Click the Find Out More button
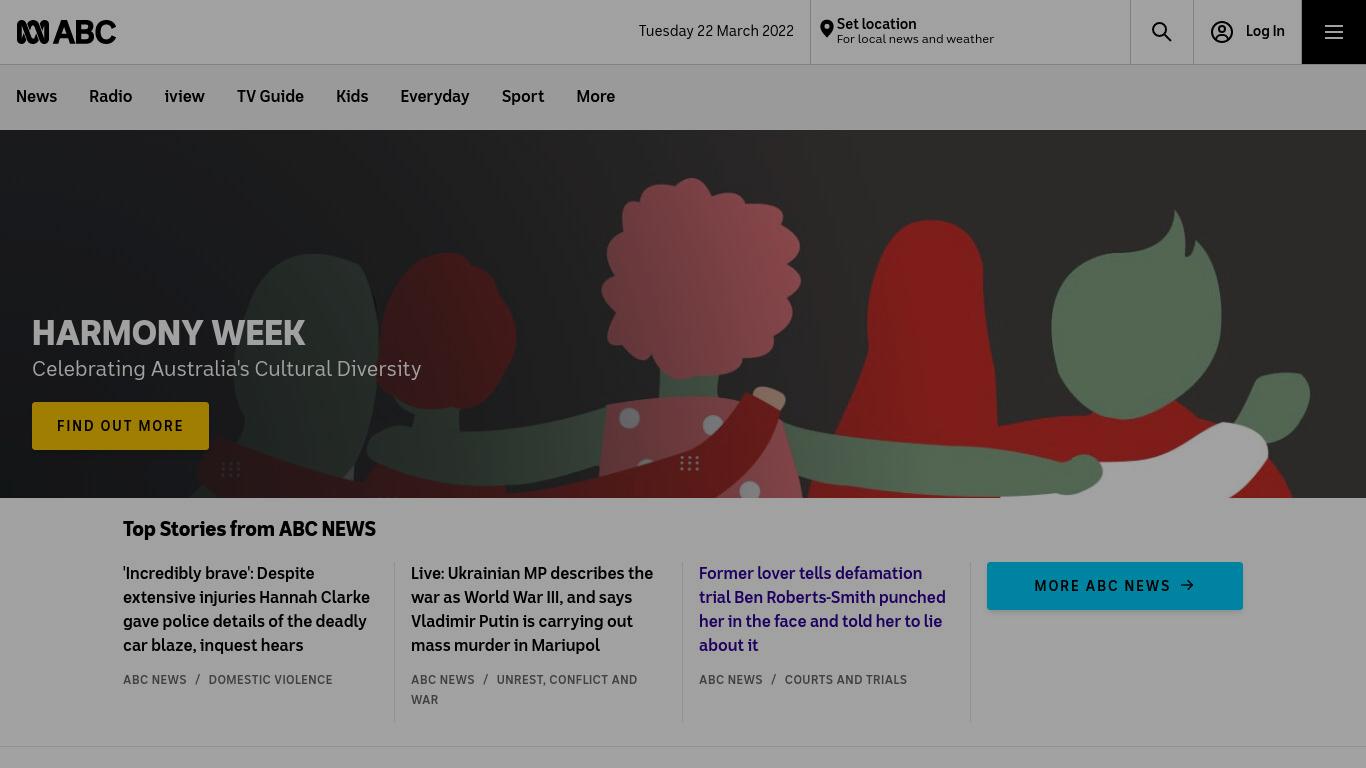Screen dimensions: 1366x768 click(120, 426)
